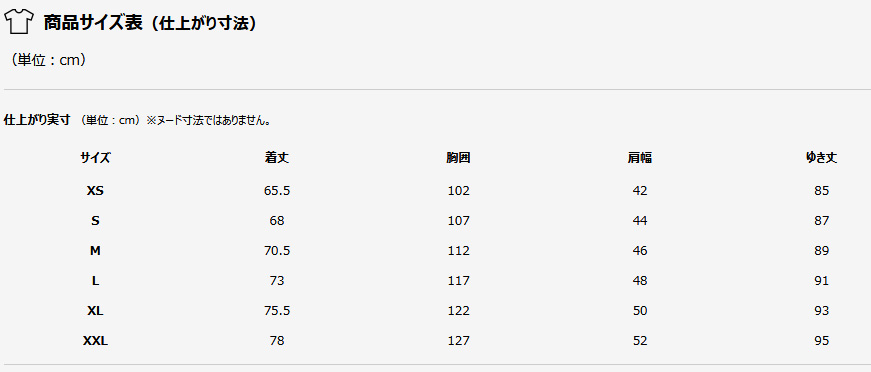The height and width of the screenshot is (372, 871).
Task: Click the XS size row label
Action: tap(95, 191)
